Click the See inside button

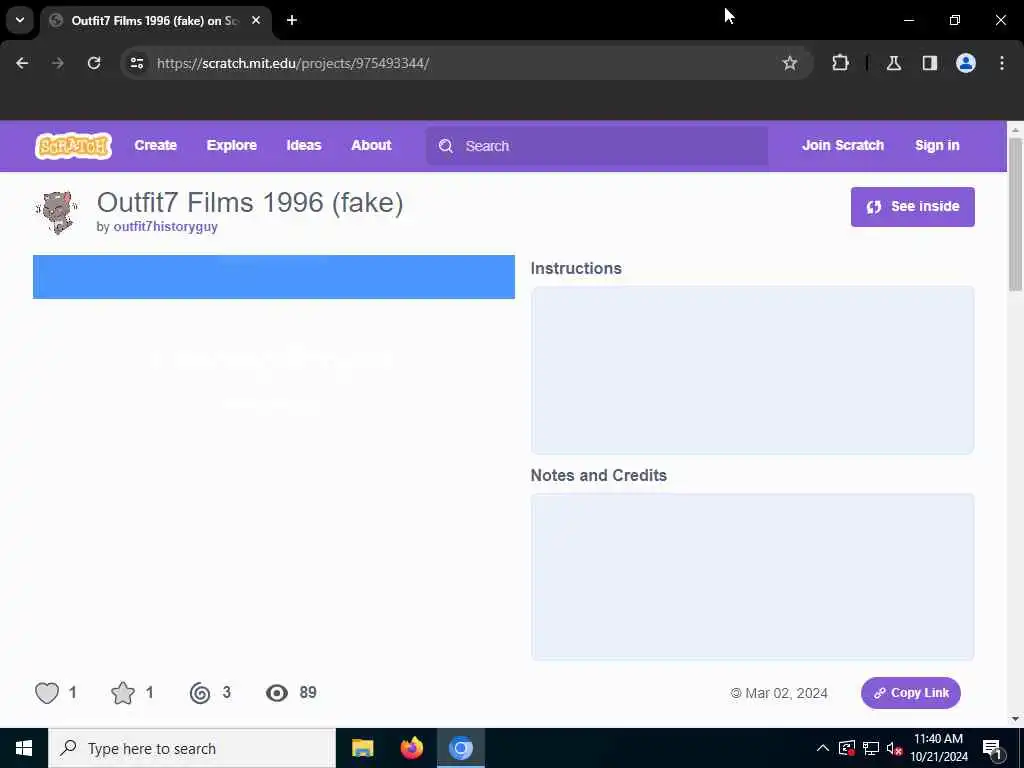pos(912,207)
